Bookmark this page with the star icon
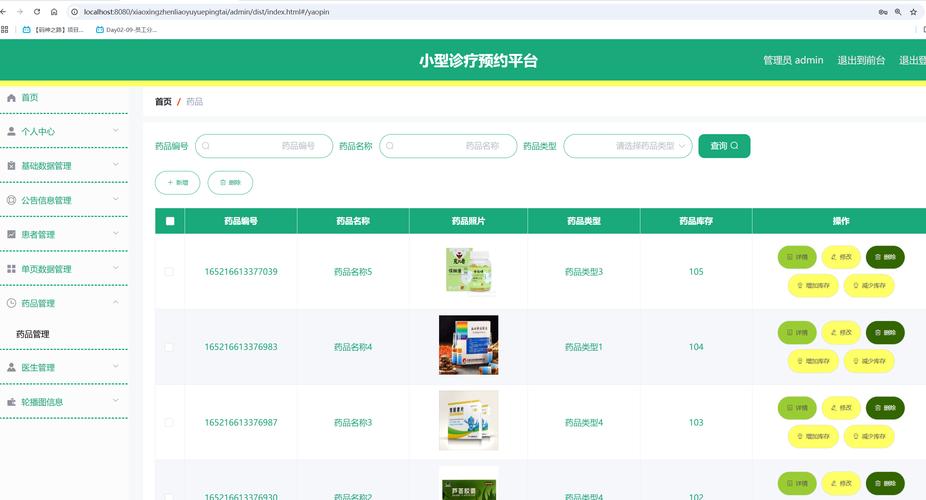This screenshot has height=500, width=926. pos(913,12)
